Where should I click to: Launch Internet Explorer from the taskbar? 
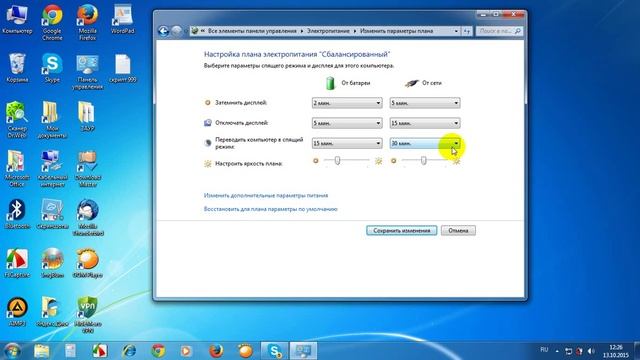[129, 351]
